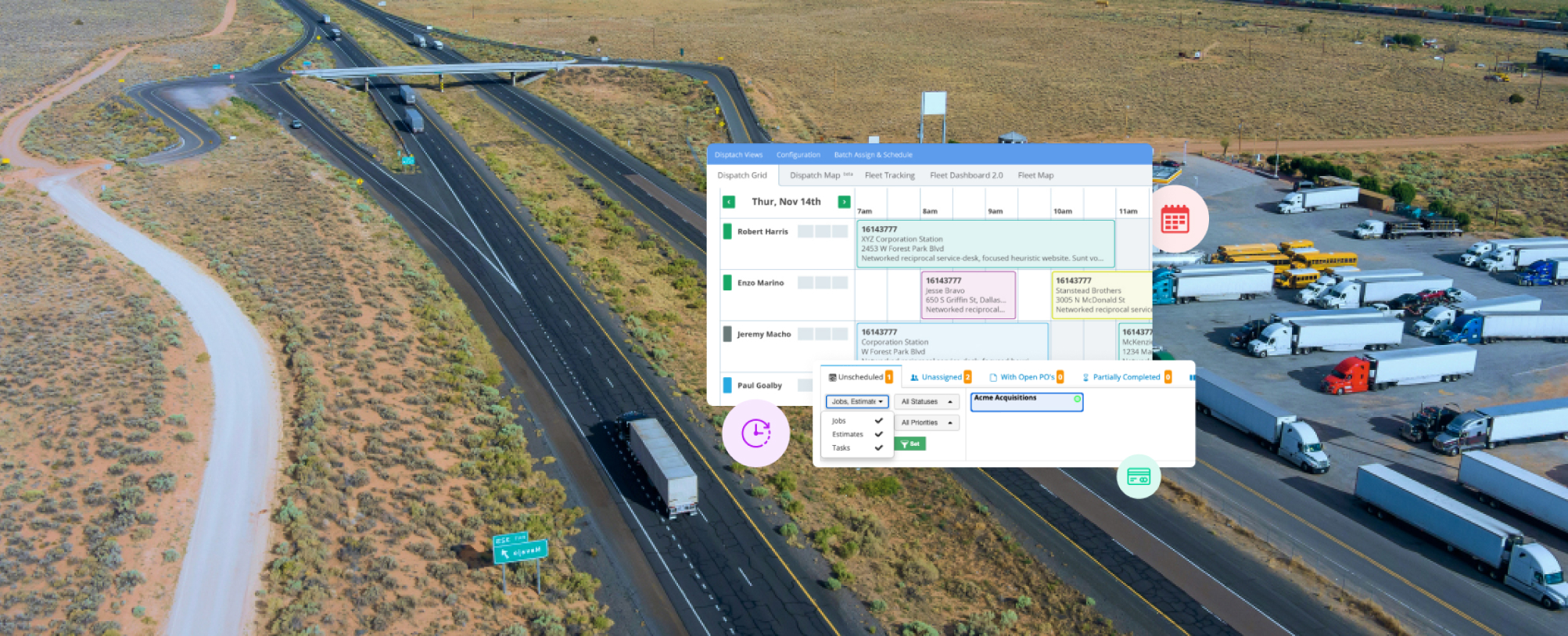Viewport: 1568px width, 636px height.
Task: Open Stanstead Brothers job card
Action: [x=1101, y=295]
